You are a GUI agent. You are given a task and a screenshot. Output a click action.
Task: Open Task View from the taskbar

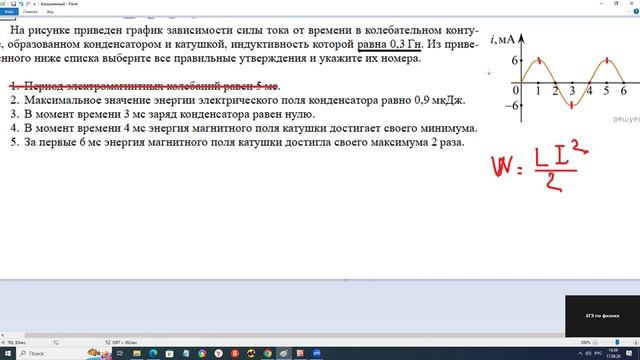[120, 353]
